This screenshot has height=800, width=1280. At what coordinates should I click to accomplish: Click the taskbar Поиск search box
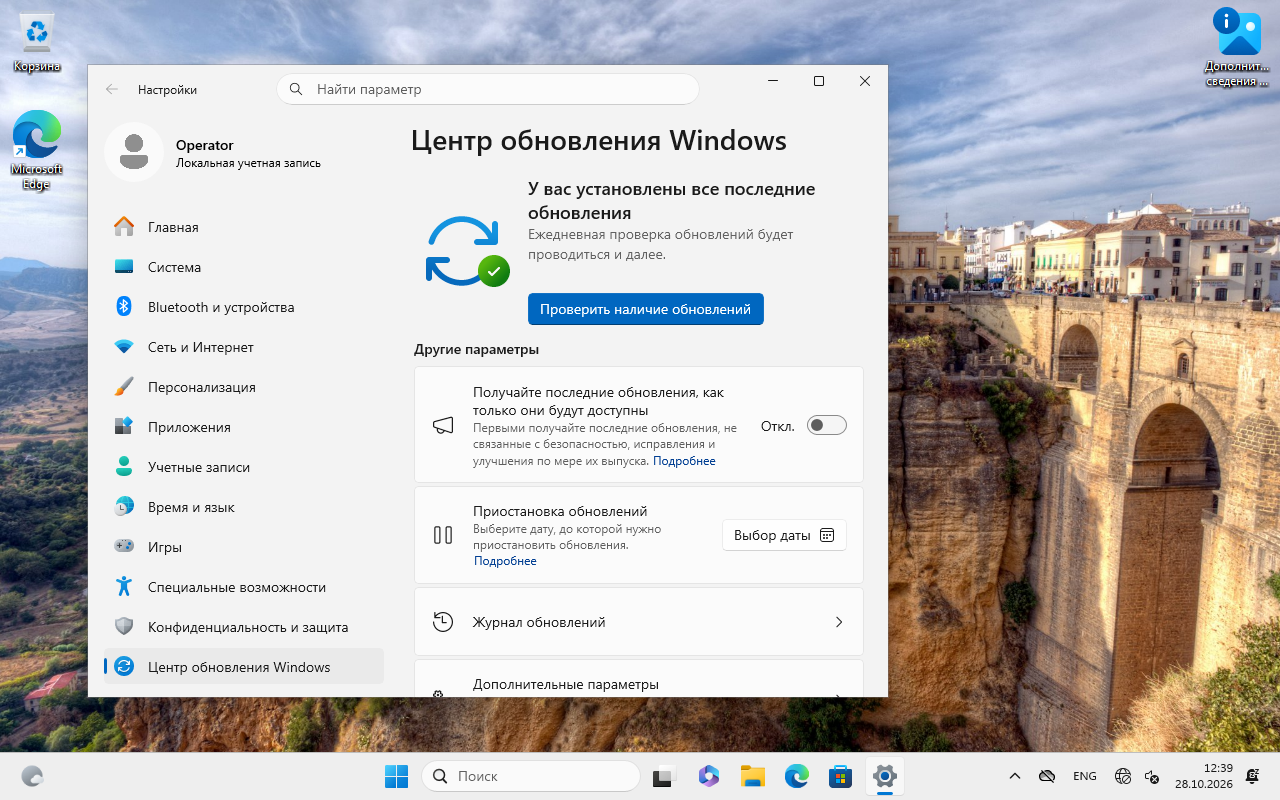tap(531, 776)
